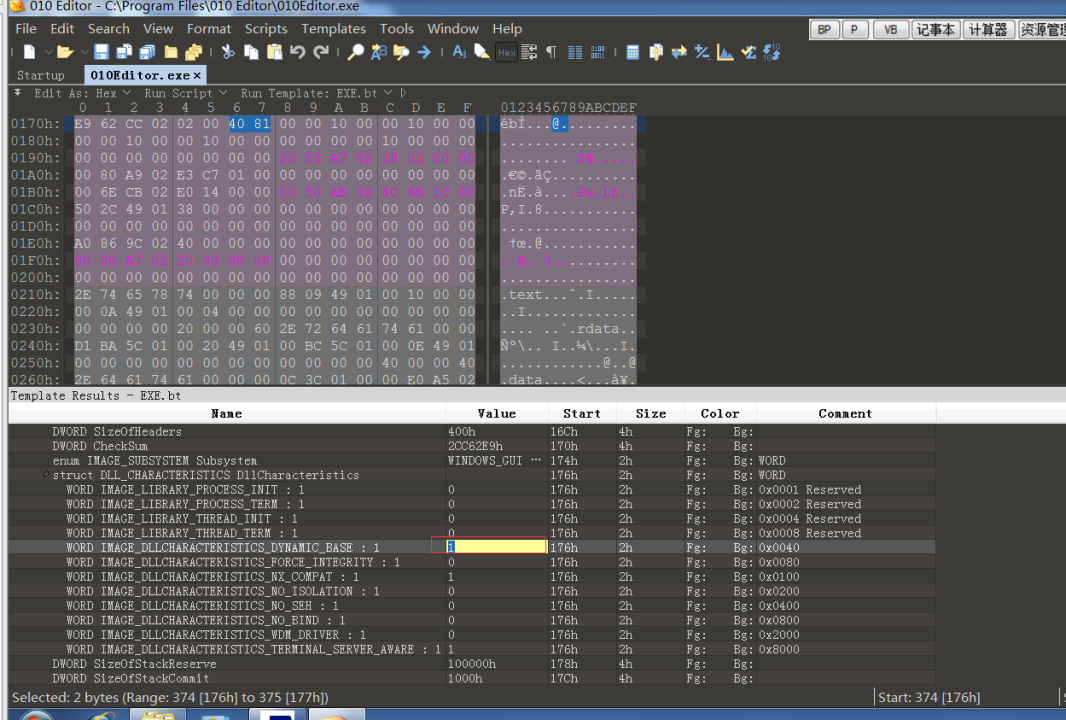Open the Histogram chart icon
This screenshot has height=720, width=1066.
point(725,52)
